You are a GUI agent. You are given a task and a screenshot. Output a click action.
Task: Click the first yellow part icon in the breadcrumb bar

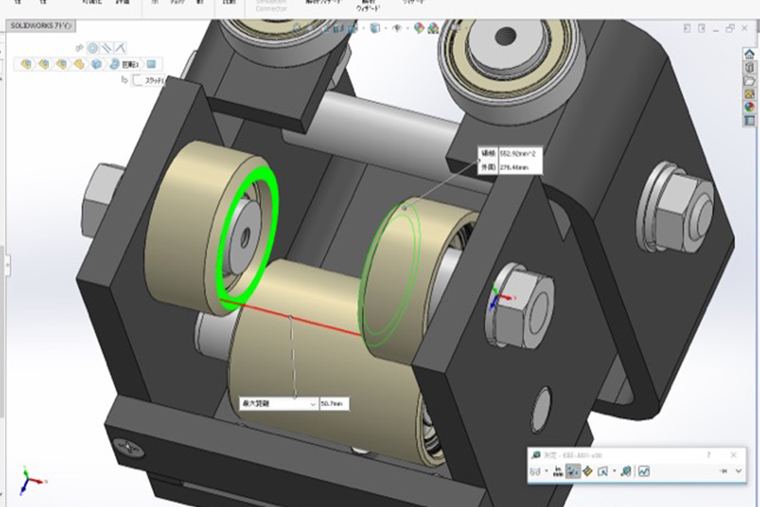pyautogui.click(x=26, y=64)
